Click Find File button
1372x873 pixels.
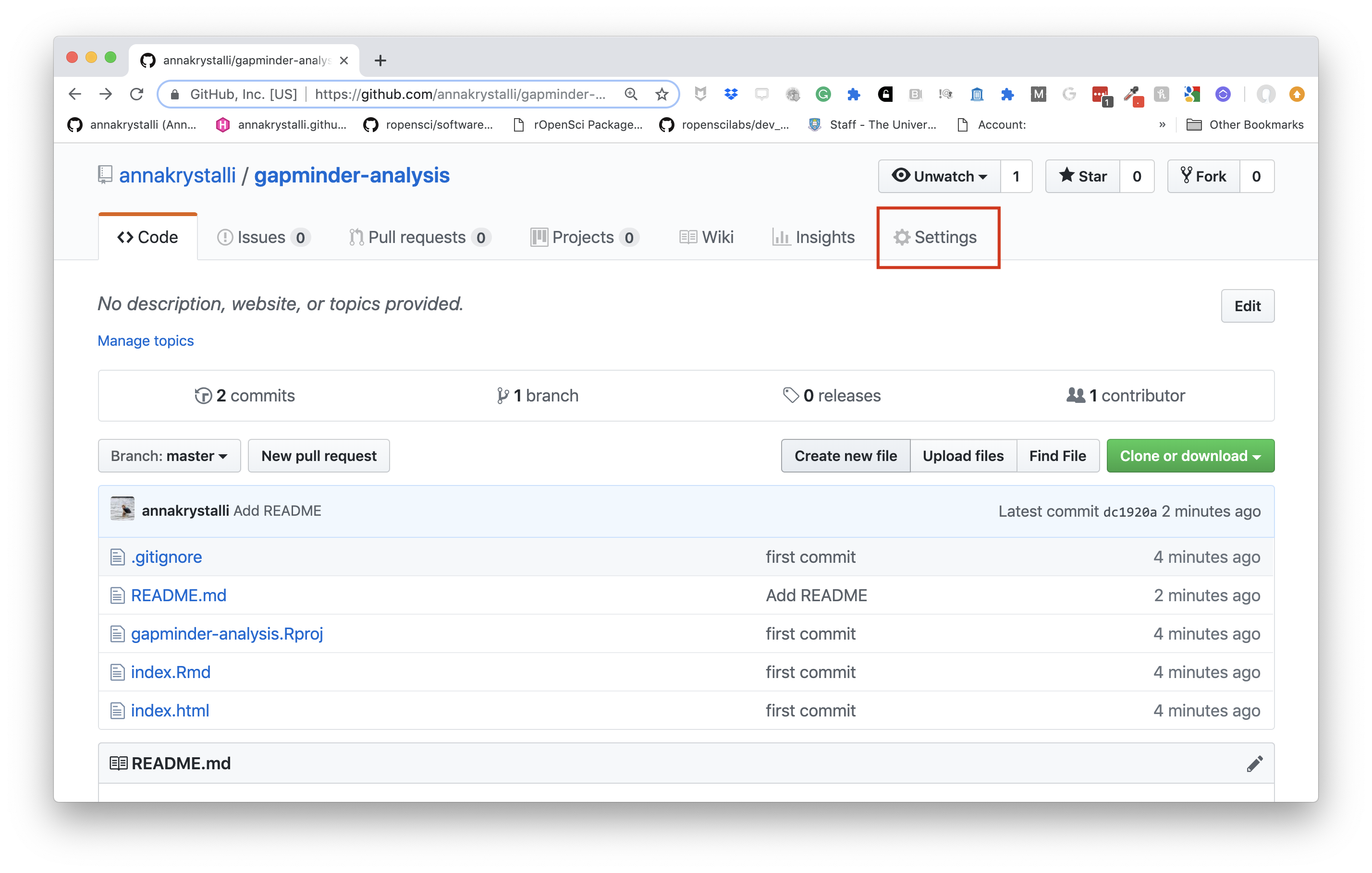pos(1057,456)
